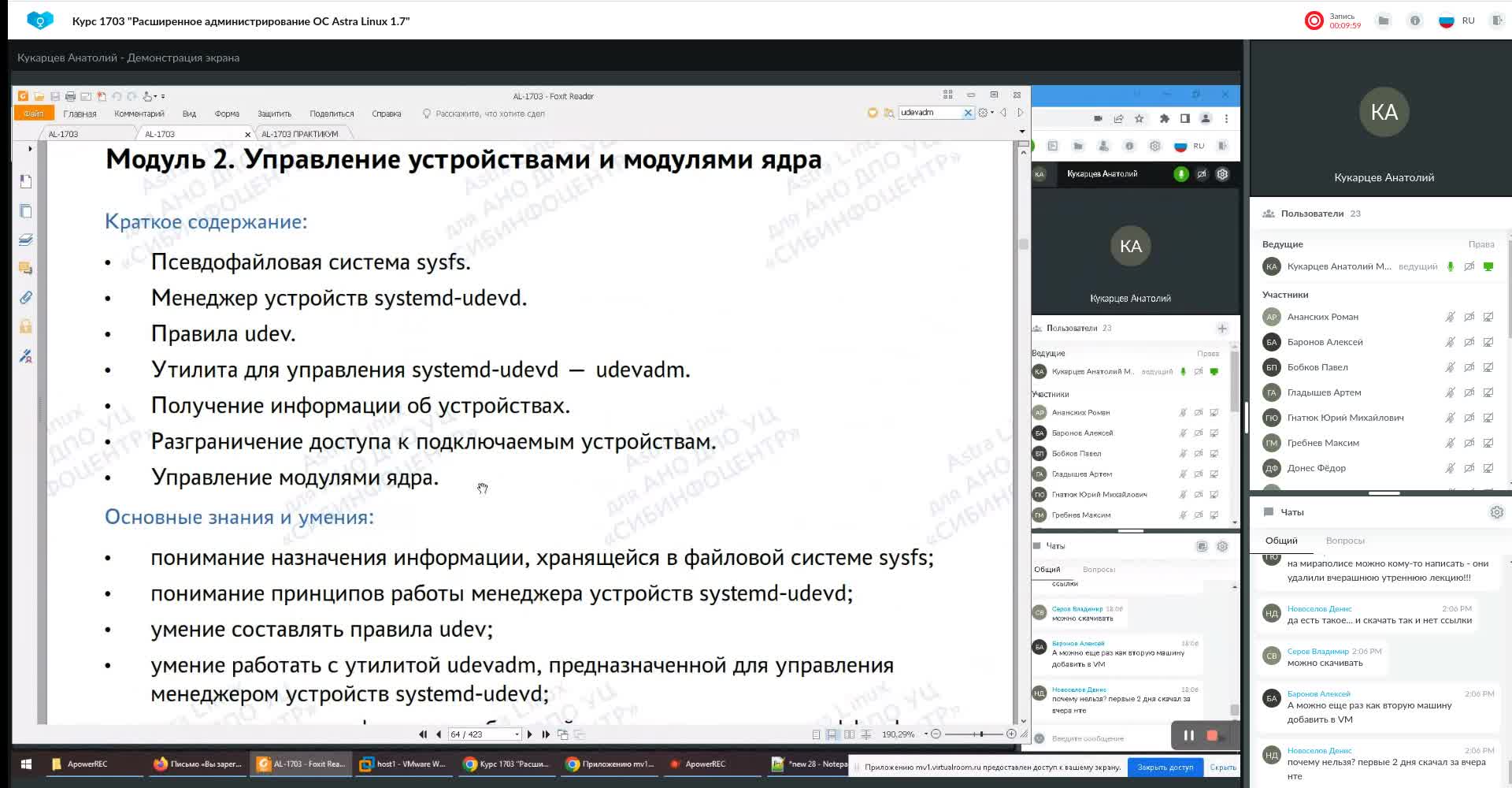Select single page view mode in Foxit
The image size is (1512, 788).
coord(816,734)
